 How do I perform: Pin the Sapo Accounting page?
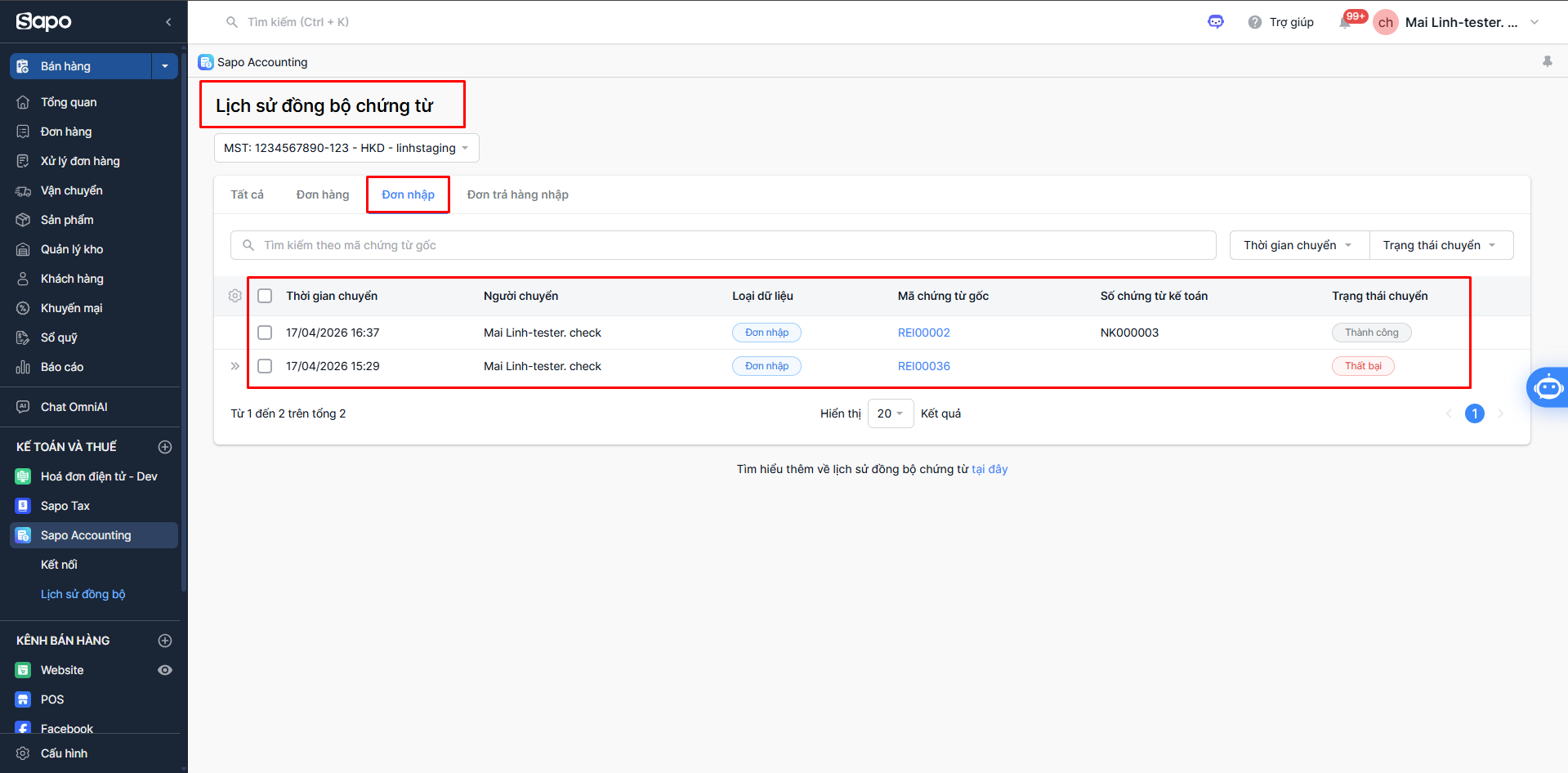point(1547,62)
